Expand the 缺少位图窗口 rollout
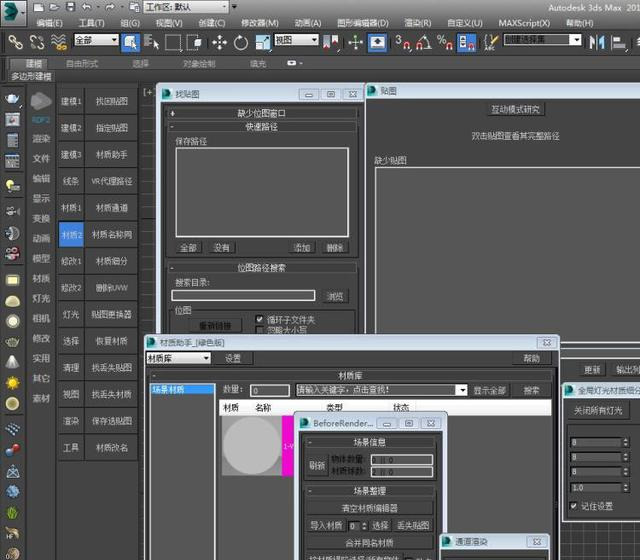Image resolution: width=640 pixels, height=560 pixels. [x=261, y=113]
